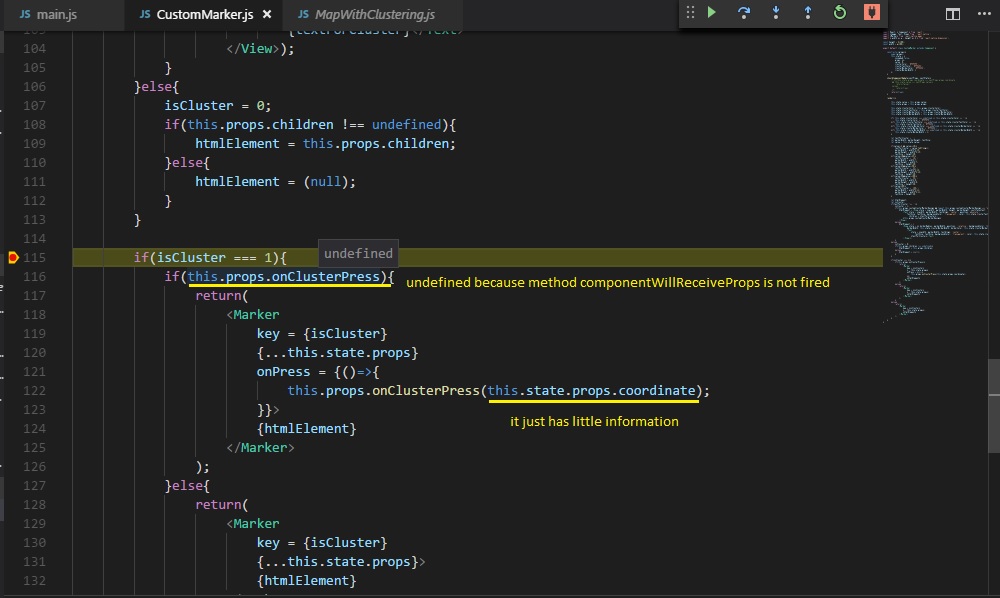Click 'return(' on line 117
Screen dimensions: 1000x598
[222, 296]
